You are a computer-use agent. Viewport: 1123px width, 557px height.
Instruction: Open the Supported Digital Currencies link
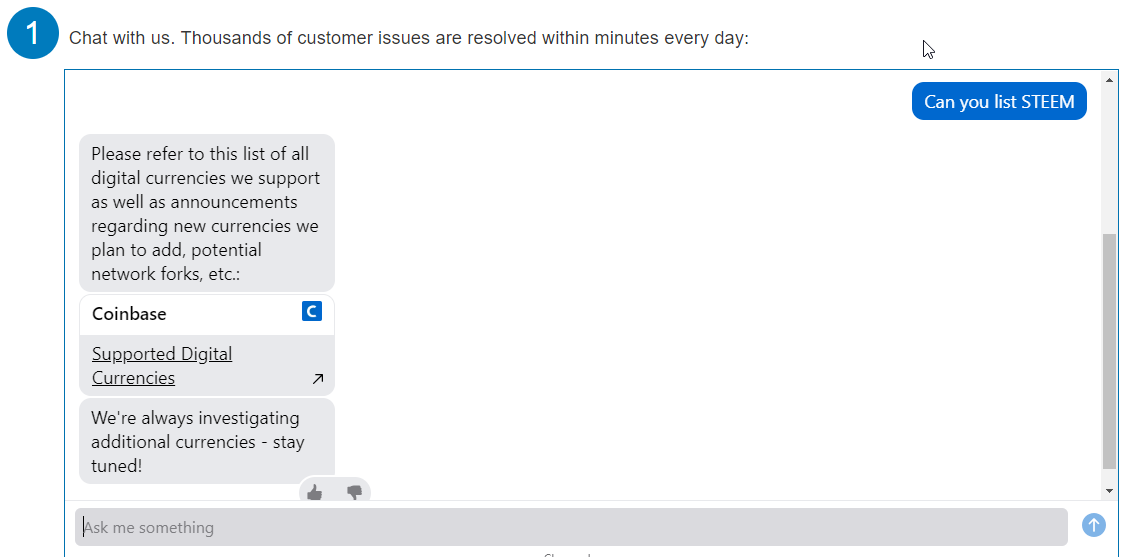tap(162, 366)
